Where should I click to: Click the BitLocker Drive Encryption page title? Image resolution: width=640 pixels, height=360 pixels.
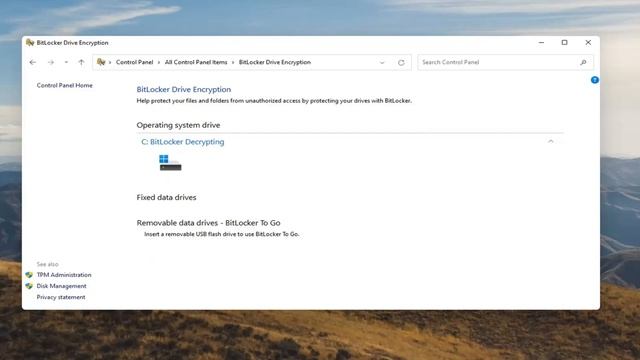pyautogui.click(x=184, y=89)
